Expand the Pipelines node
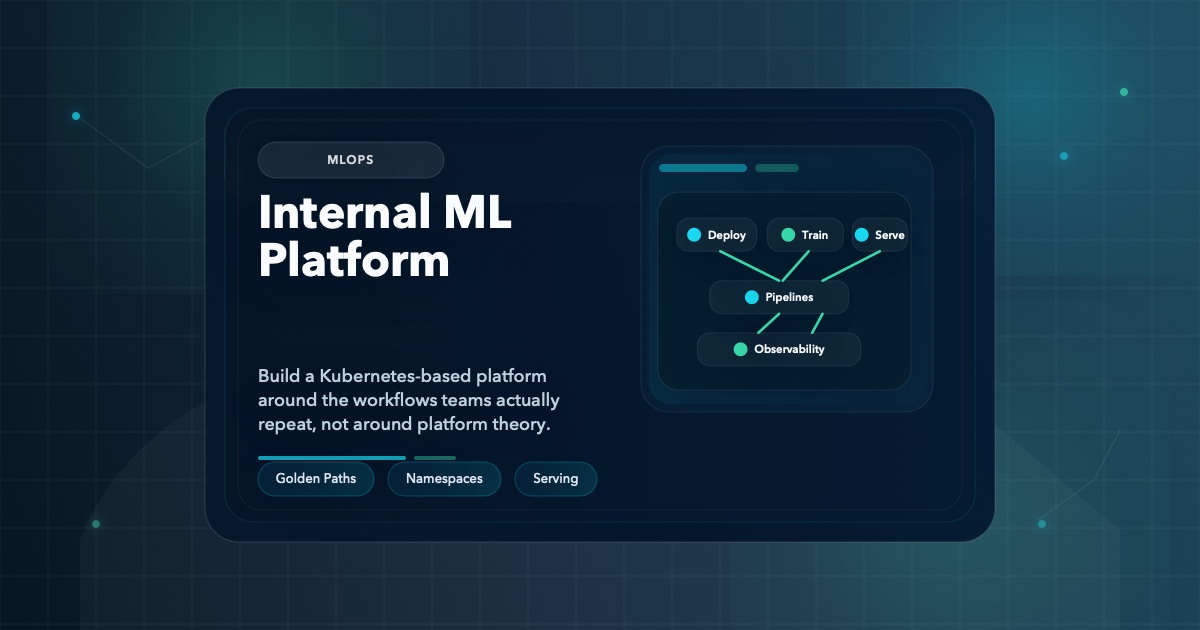This screenshot has height=630, width=1200. click(778, 296)
